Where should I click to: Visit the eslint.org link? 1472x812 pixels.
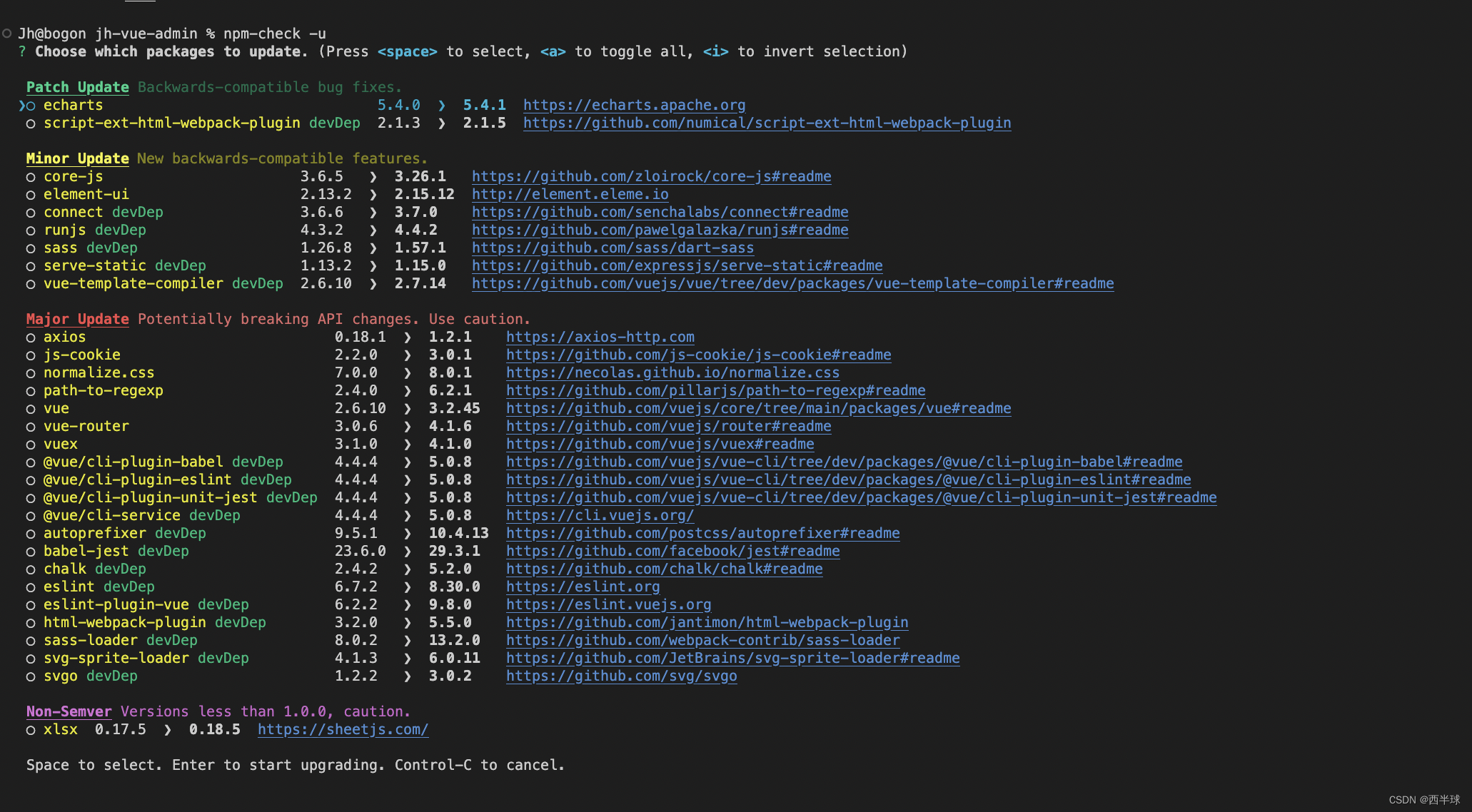[x=583, y=587]
